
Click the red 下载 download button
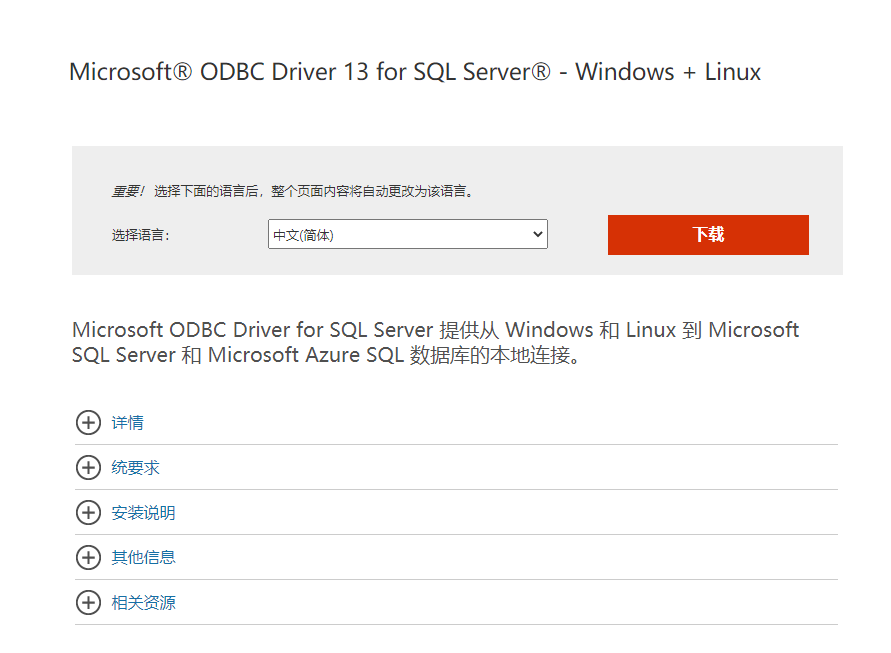708,233
